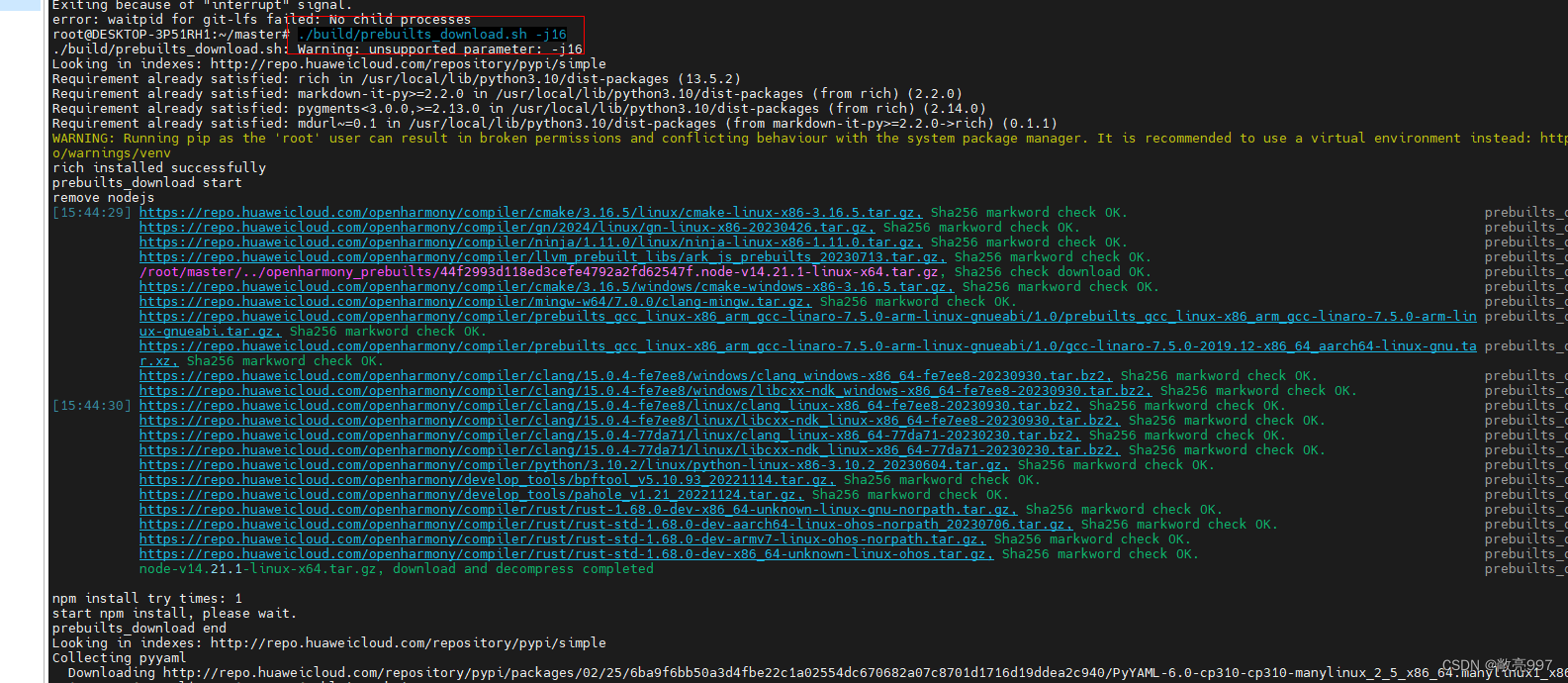Viewport: 1568px width, 683px height.
Task: Open the rust-std armv7-linux-ohos link
Action: pyautogui.click(x=562, y=539)
